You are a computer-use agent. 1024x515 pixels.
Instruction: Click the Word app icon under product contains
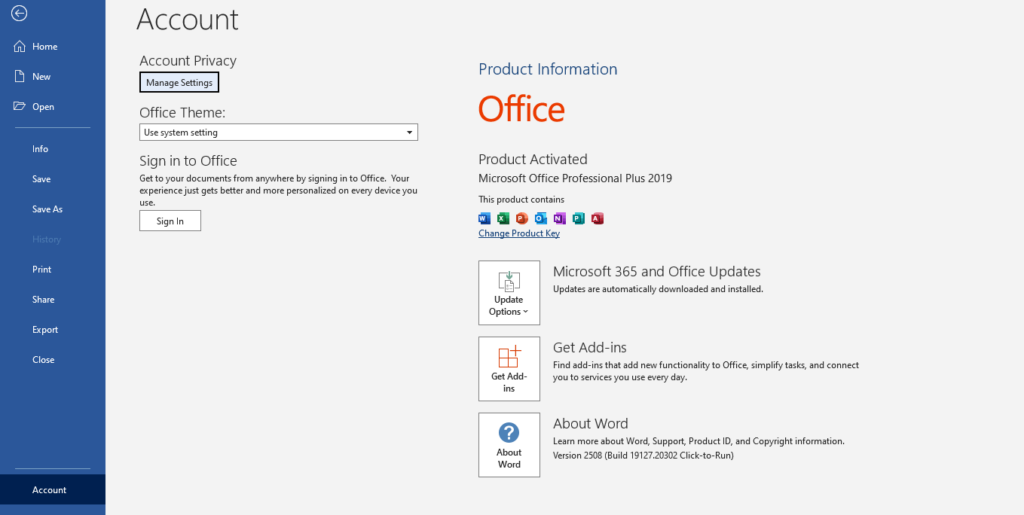pyautogui.click(x=484, y=219)
